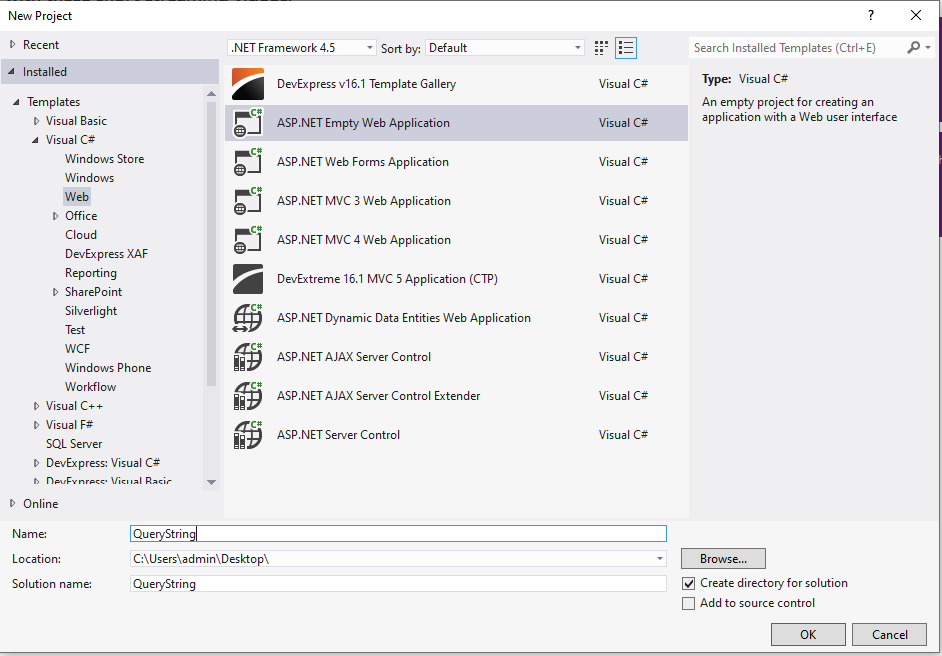Viewport: 942px width, 656px height.
Task: Select the Test category
Action: (75, 330)
